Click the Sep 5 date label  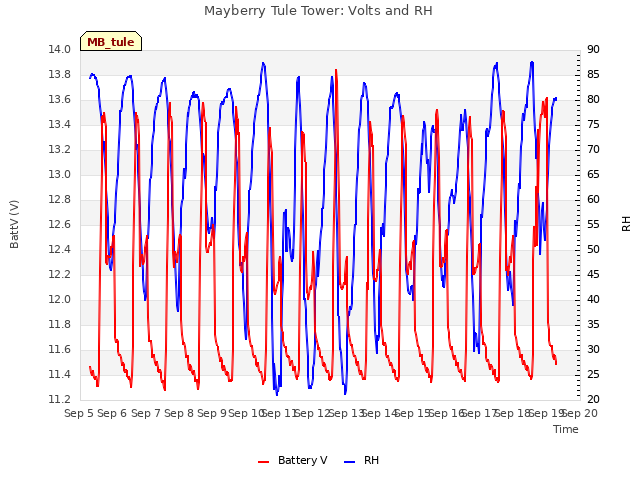79,413
